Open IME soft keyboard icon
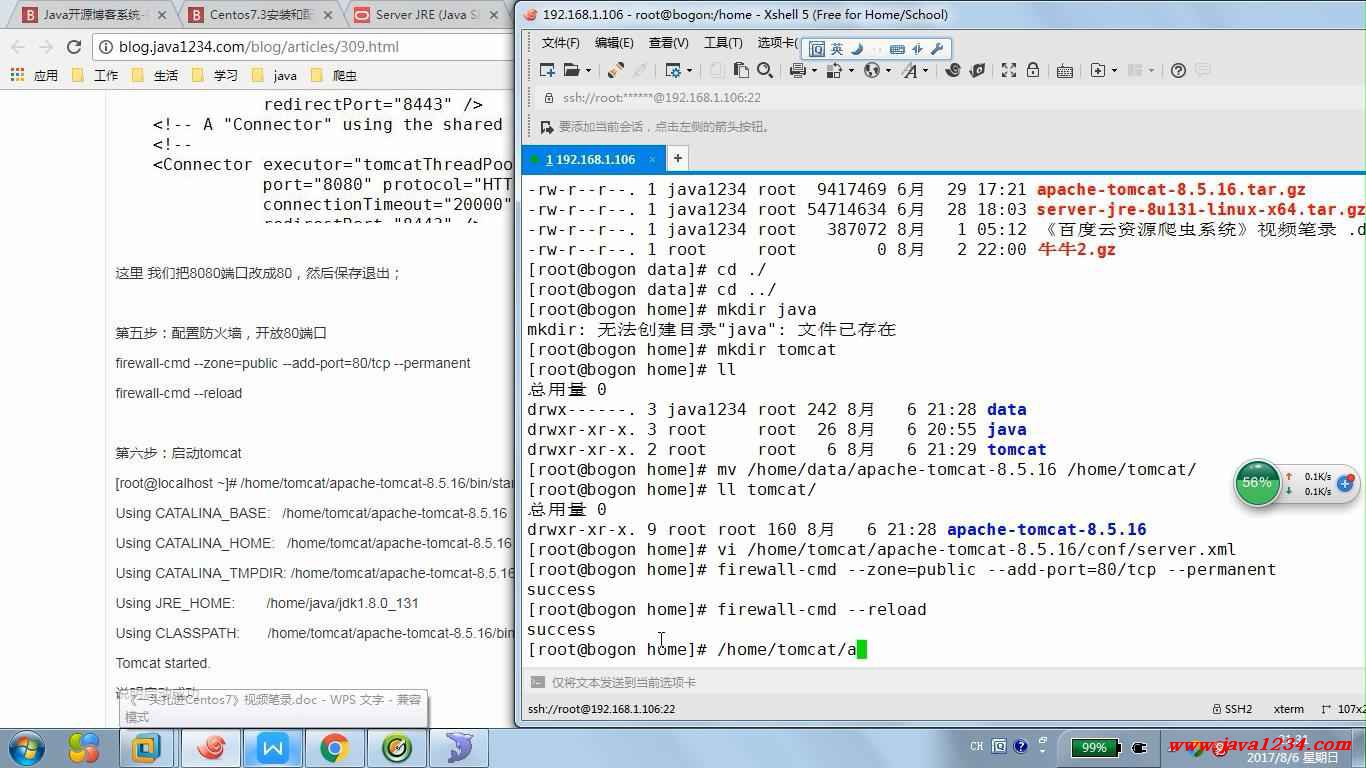 tap(897, 49)
